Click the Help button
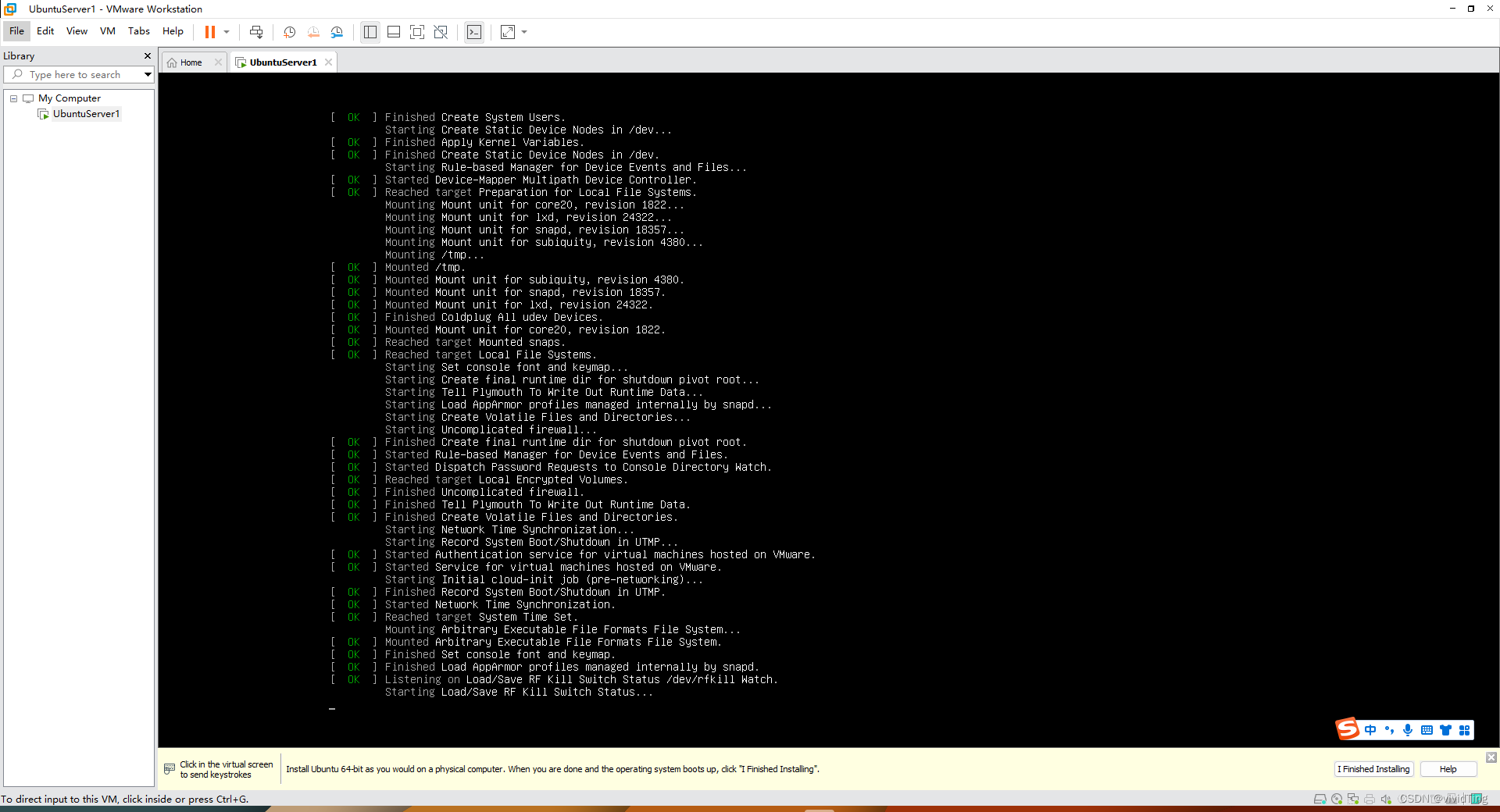 click(1447, 769)
